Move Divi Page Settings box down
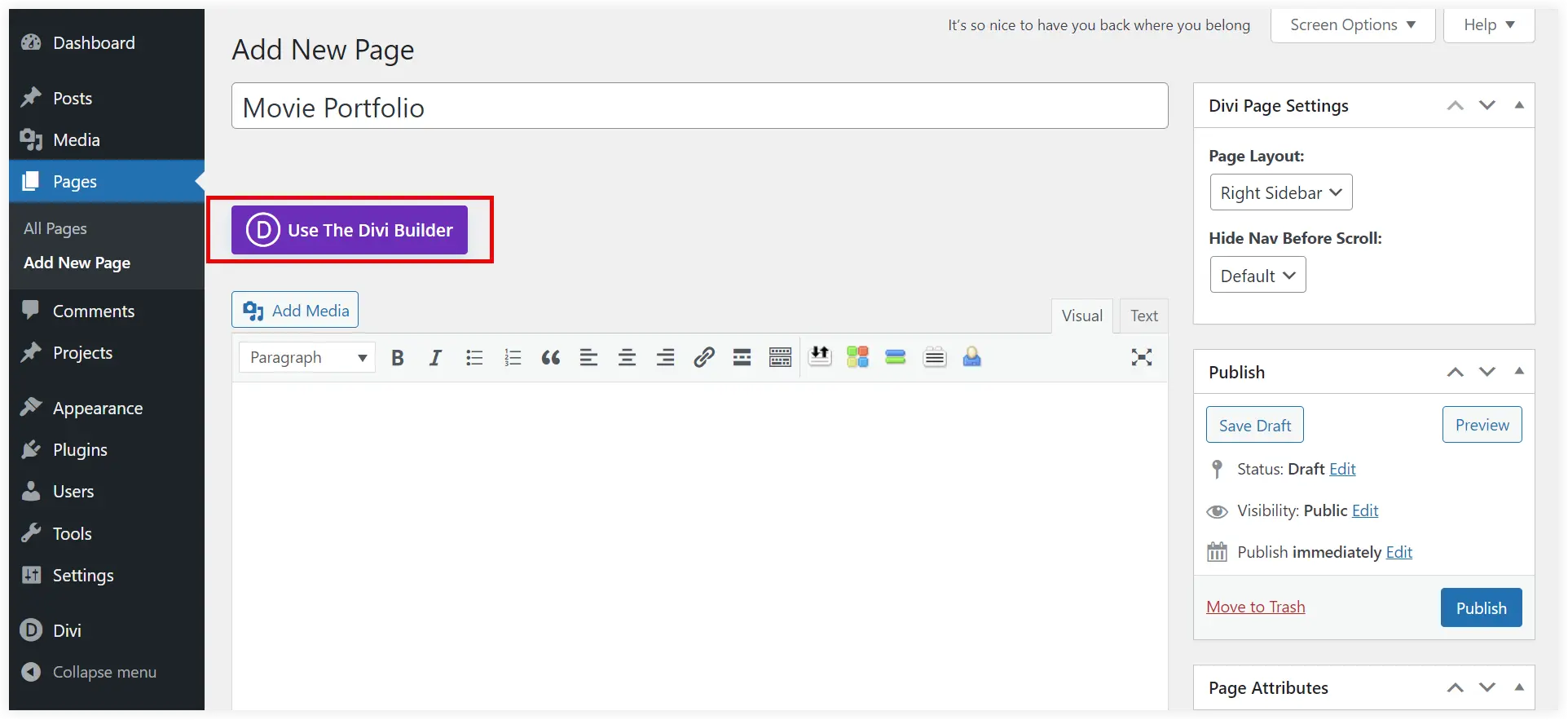Image resolution: width=1568 pixels, height=720 pixels. tap(1487, 106)
